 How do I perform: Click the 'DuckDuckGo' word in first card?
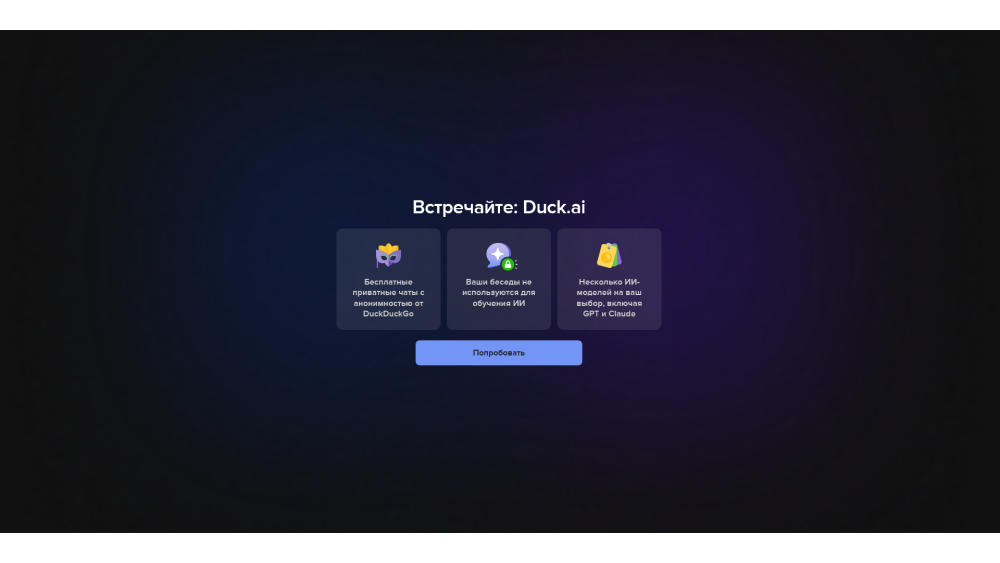coord(388,314)
